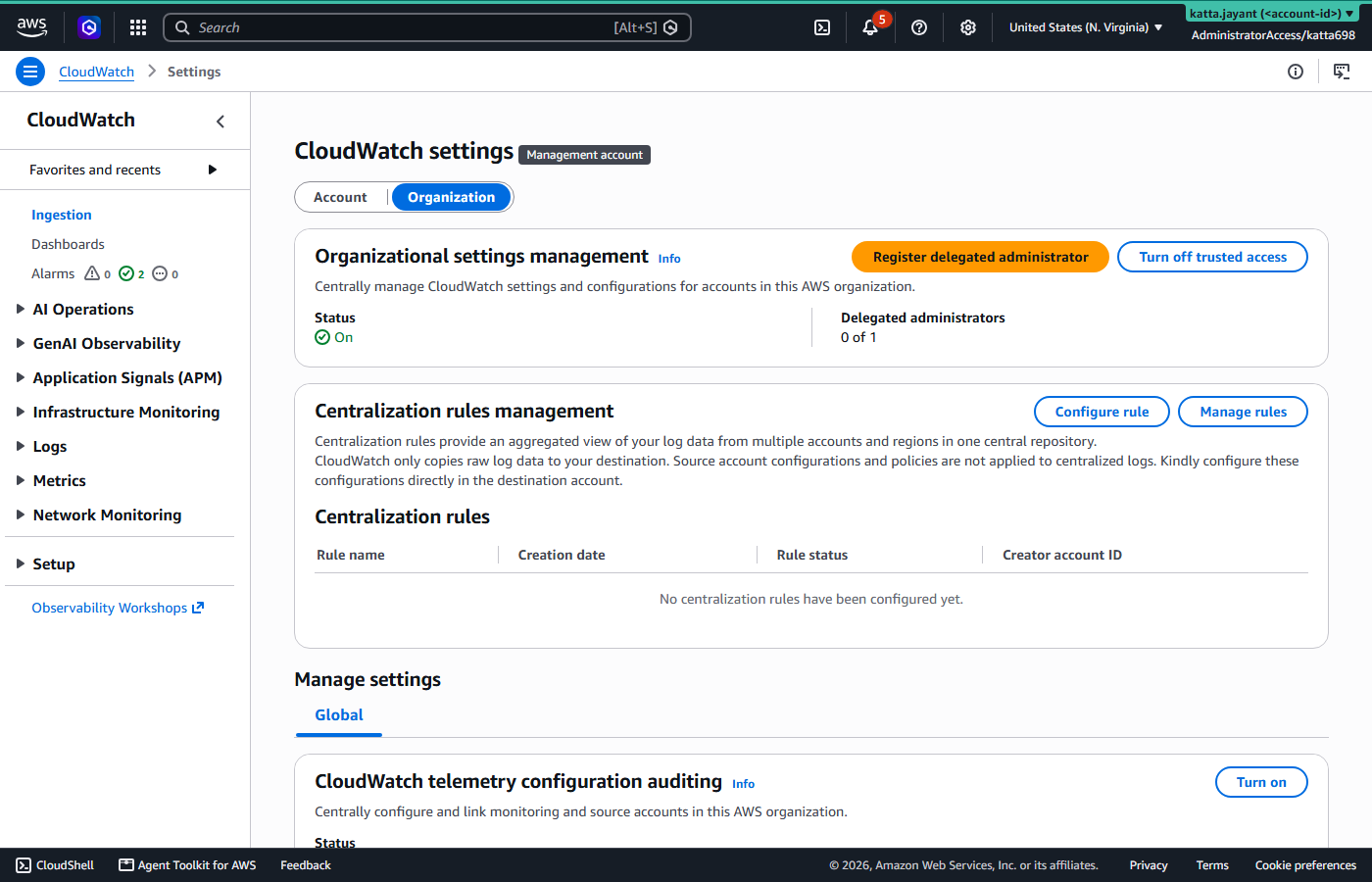The height and width of the screenshot is (882, 1372).
Task: Open the info panel icon
Action: [1296, 72]
